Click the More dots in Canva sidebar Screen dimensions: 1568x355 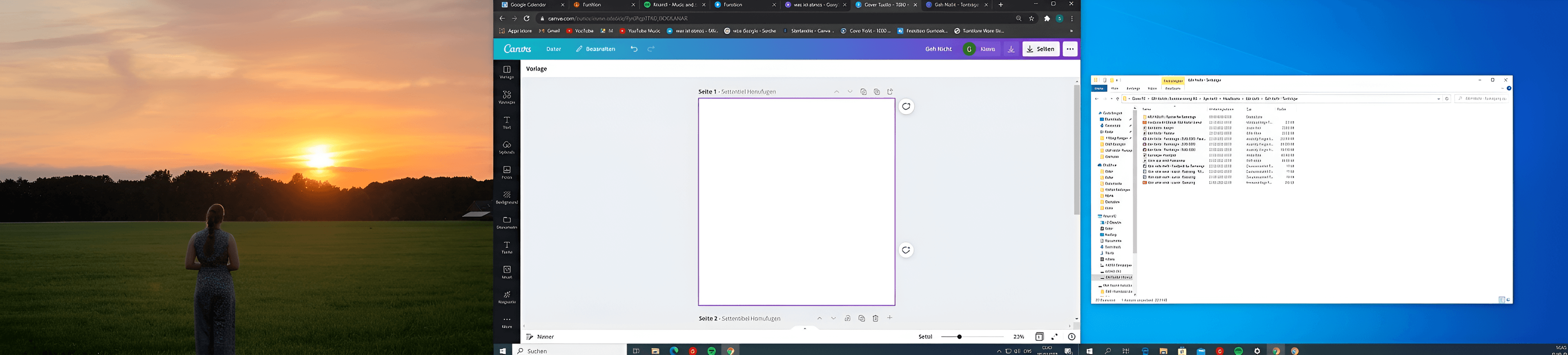tap(506, 322)
